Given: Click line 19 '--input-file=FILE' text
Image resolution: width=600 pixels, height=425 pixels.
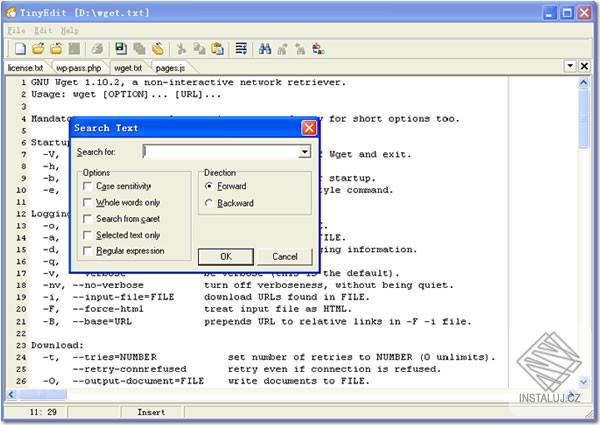Looking at the screenshot, I should (x=123, y=297).
